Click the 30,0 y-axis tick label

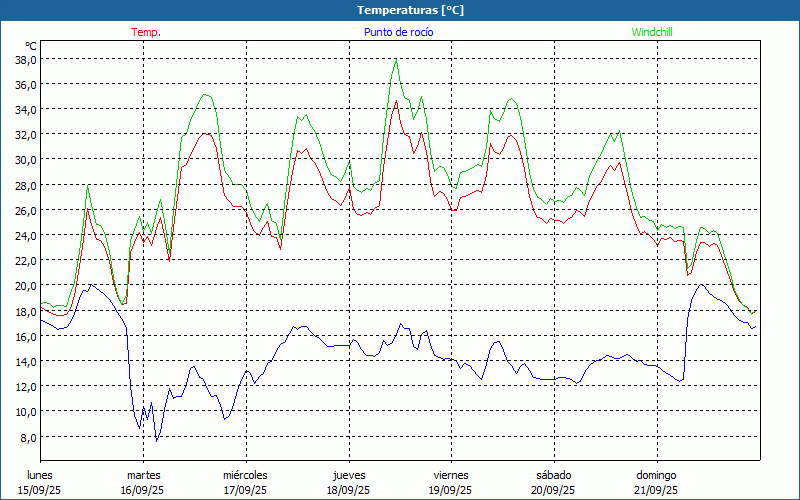pos(26,160)
